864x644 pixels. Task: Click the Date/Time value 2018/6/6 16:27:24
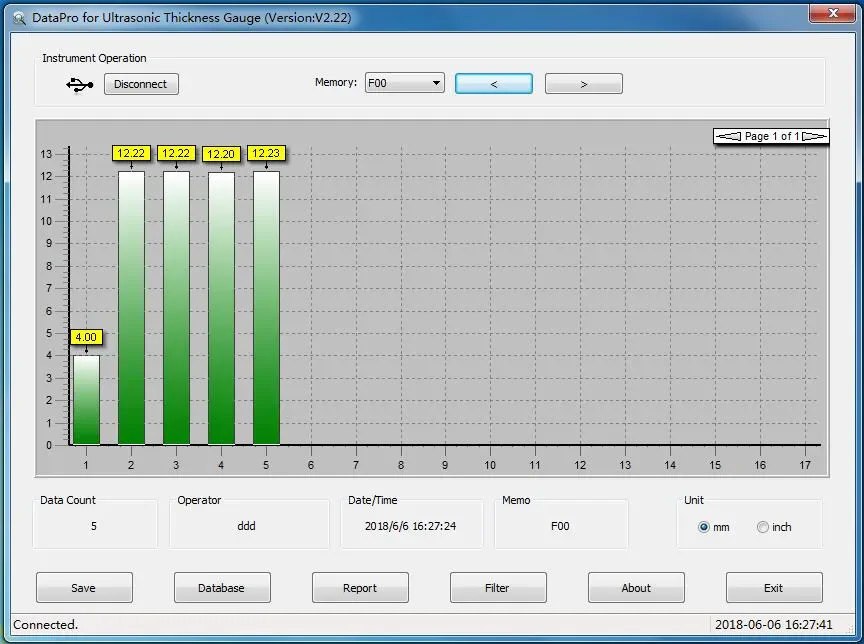point(411,526)
